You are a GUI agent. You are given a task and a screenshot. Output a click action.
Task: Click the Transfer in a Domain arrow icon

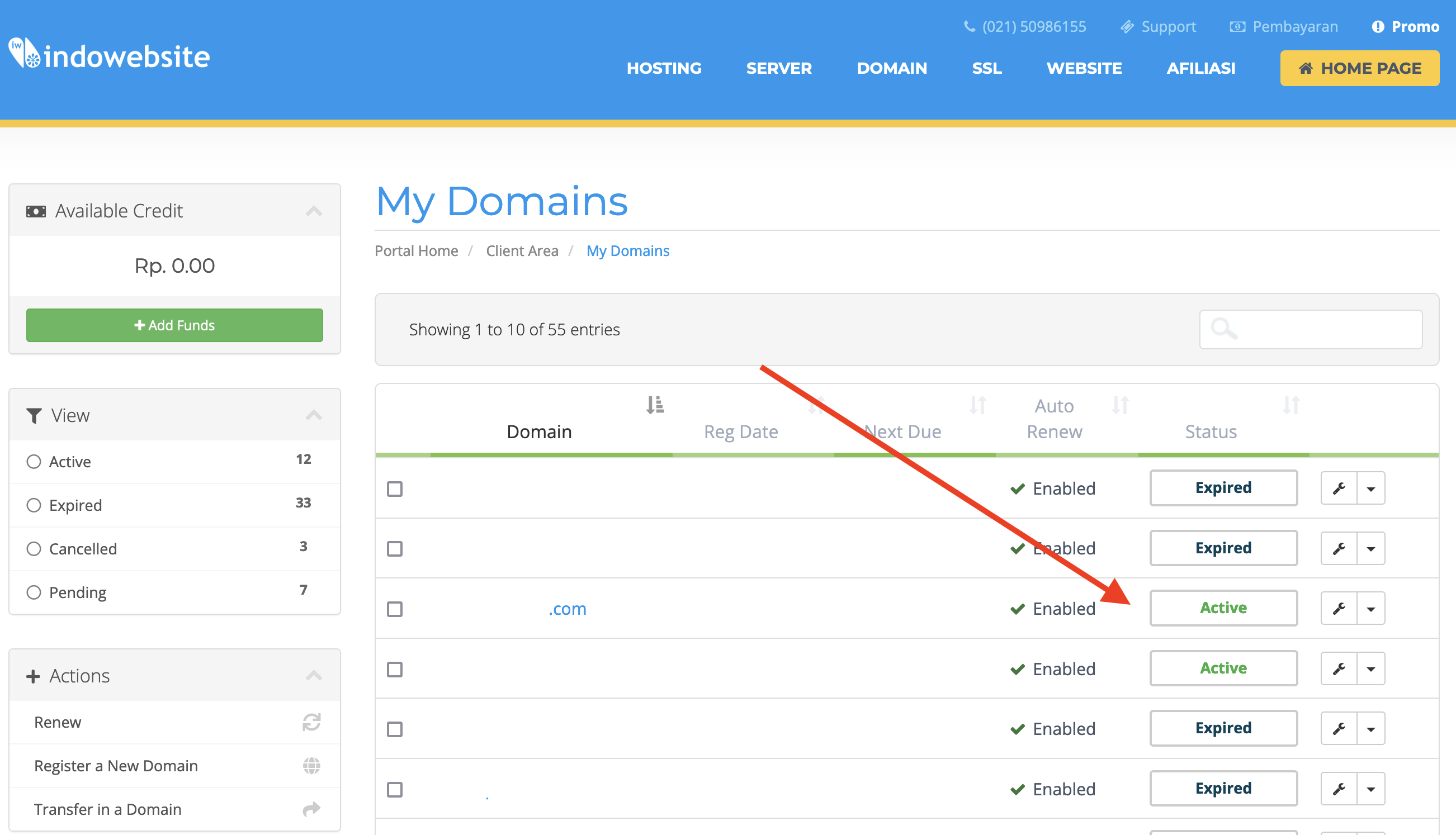pyautogui.click(x=311, y=809)
